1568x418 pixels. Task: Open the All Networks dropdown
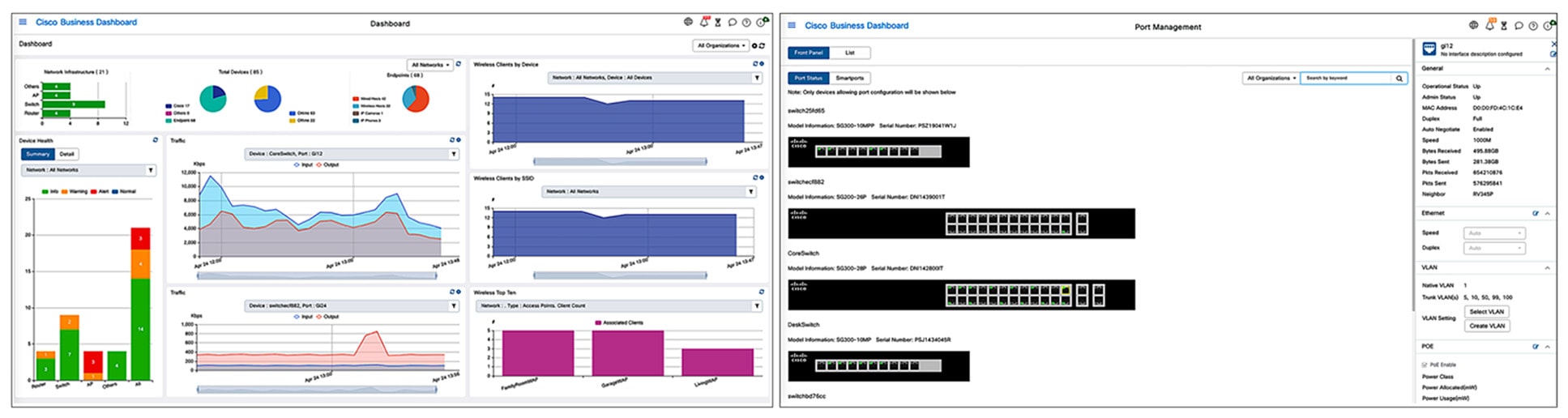(x=429, y=64)
